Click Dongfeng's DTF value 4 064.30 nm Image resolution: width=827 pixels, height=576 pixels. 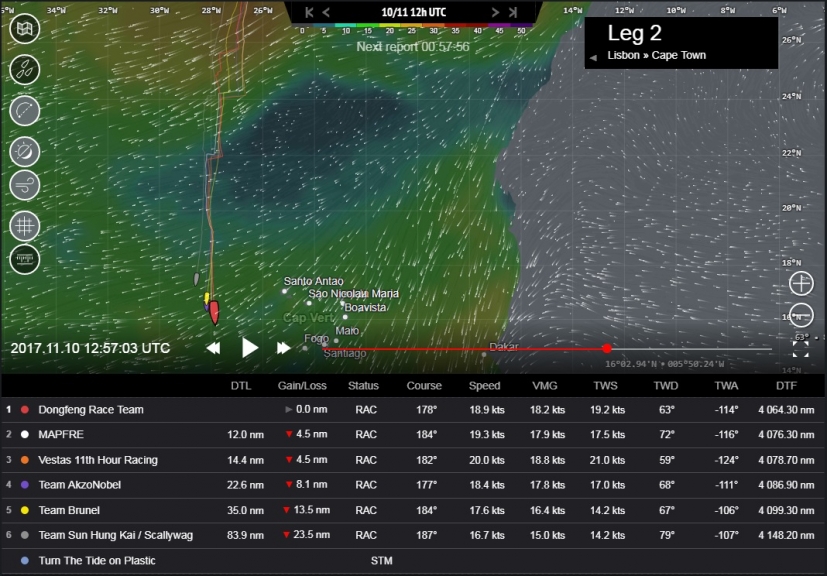[786, 410]
